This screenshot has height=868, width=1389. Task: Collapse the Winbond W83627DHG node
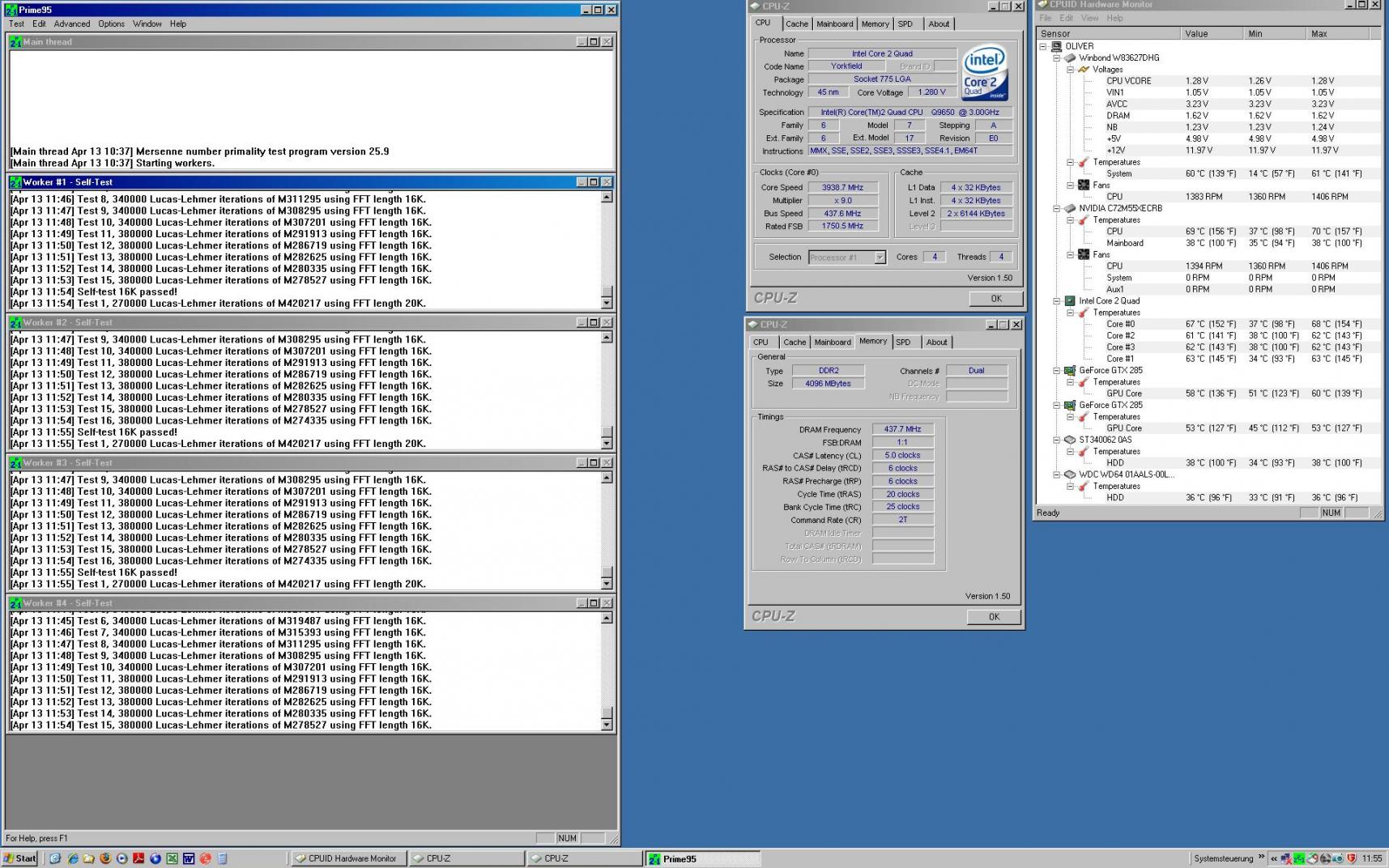tap(1057, 58)
